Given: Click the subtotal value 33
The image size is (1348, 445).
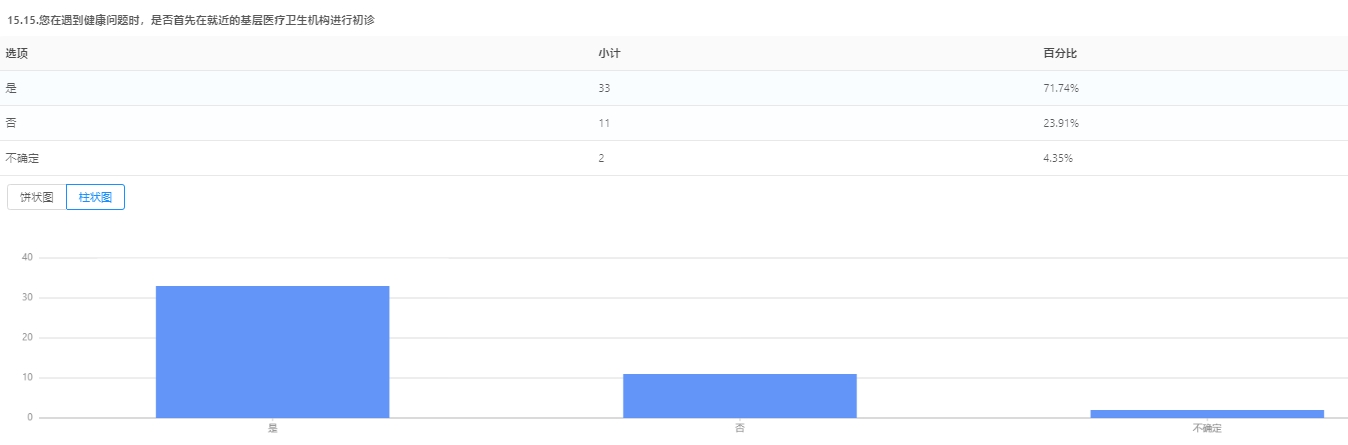Looking at the screenshot, I should point(604,88).
